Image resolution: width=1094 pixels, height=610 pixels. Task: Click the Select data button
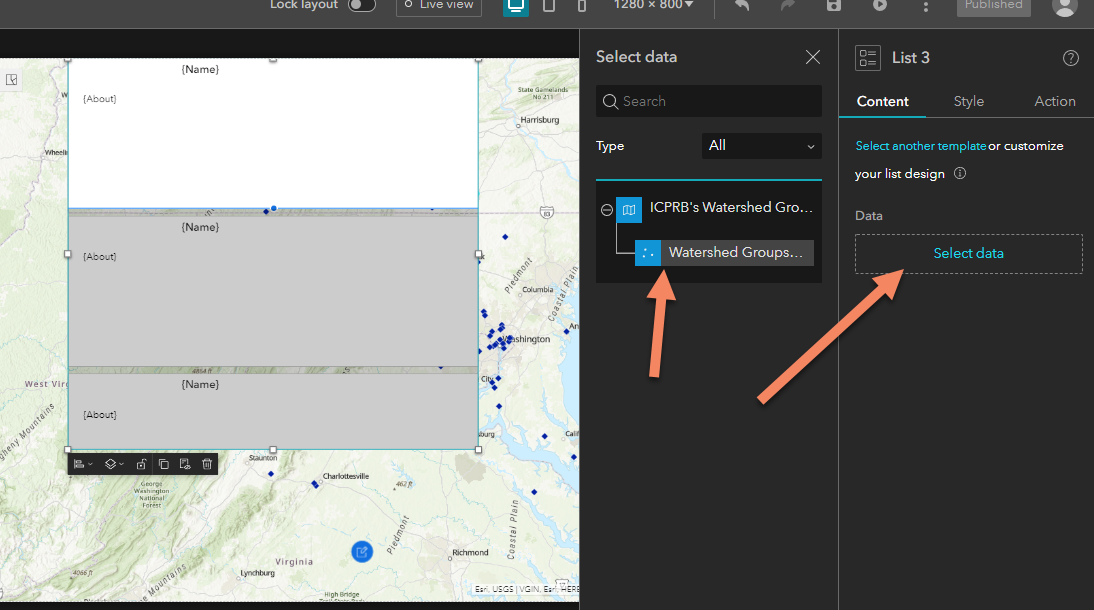click(968, 254)
